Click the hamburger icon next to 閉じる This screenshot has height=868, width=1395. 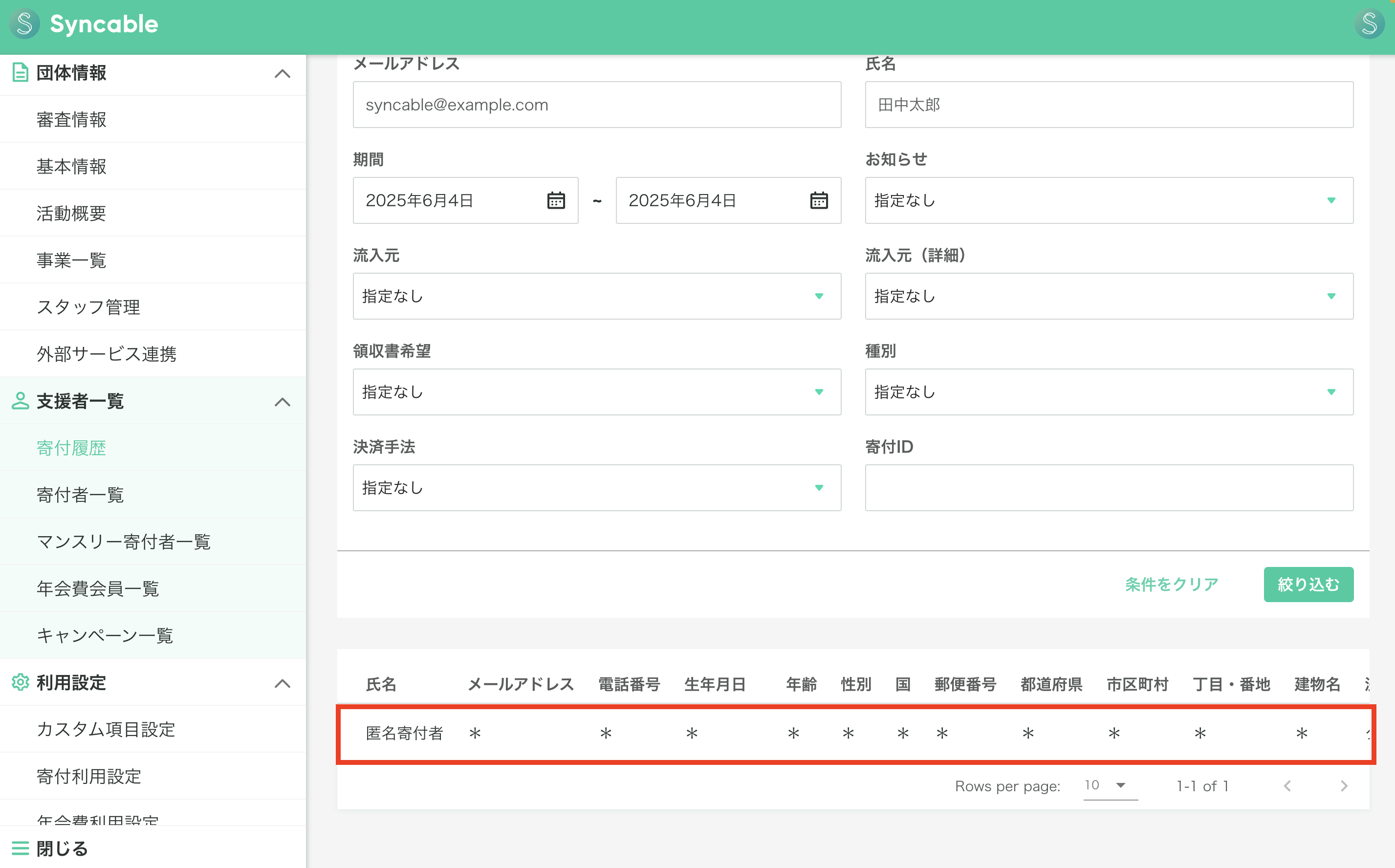coord(21,848)
